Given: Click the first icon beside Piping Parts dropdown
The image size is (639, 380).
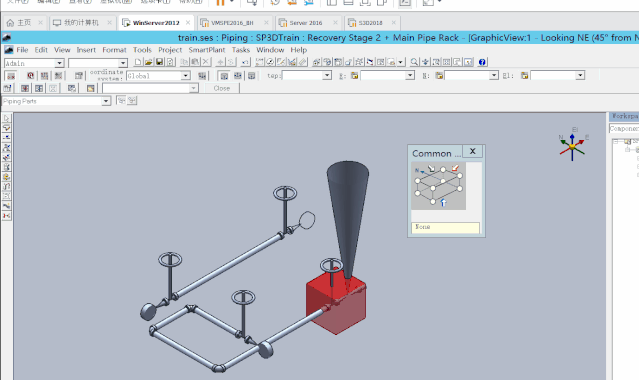Looking at the screenshot, I should tap(121, 100).
